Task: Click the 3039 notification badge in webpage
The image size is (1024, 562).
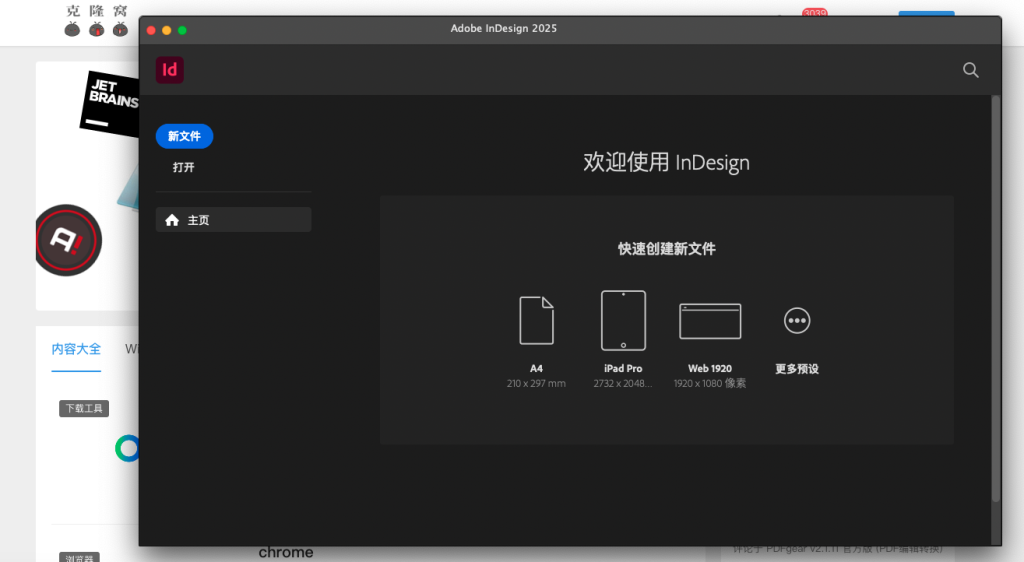Action: pos(814,12)
